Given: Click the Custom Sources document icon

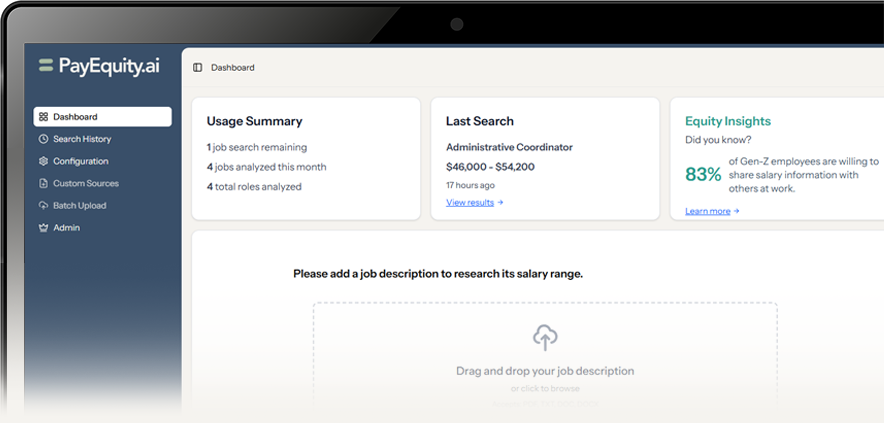Looking at the screenshot, I should coord(43,183).
